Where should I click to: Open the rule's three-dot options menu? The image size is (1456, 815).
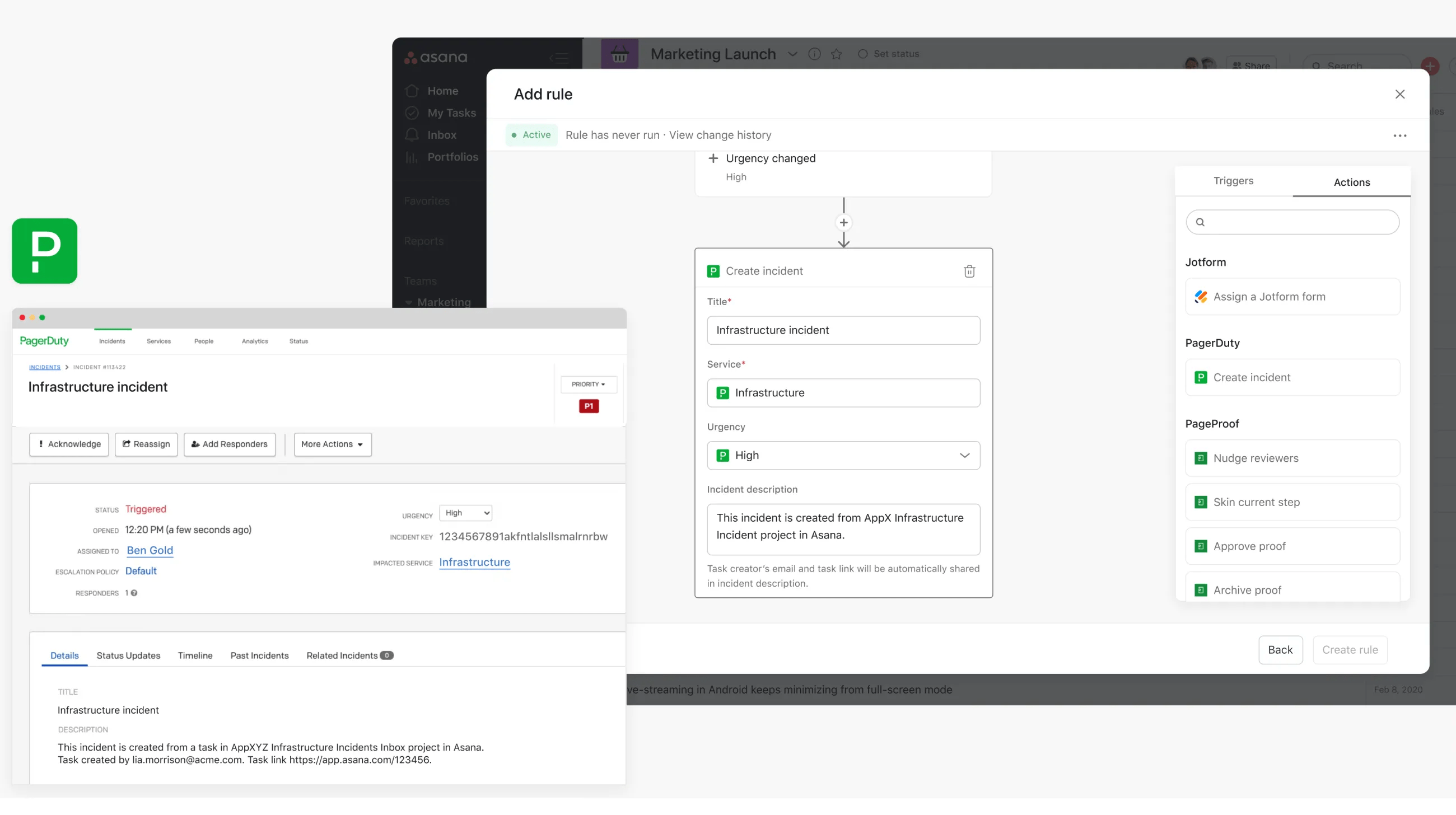[1400, 135]
